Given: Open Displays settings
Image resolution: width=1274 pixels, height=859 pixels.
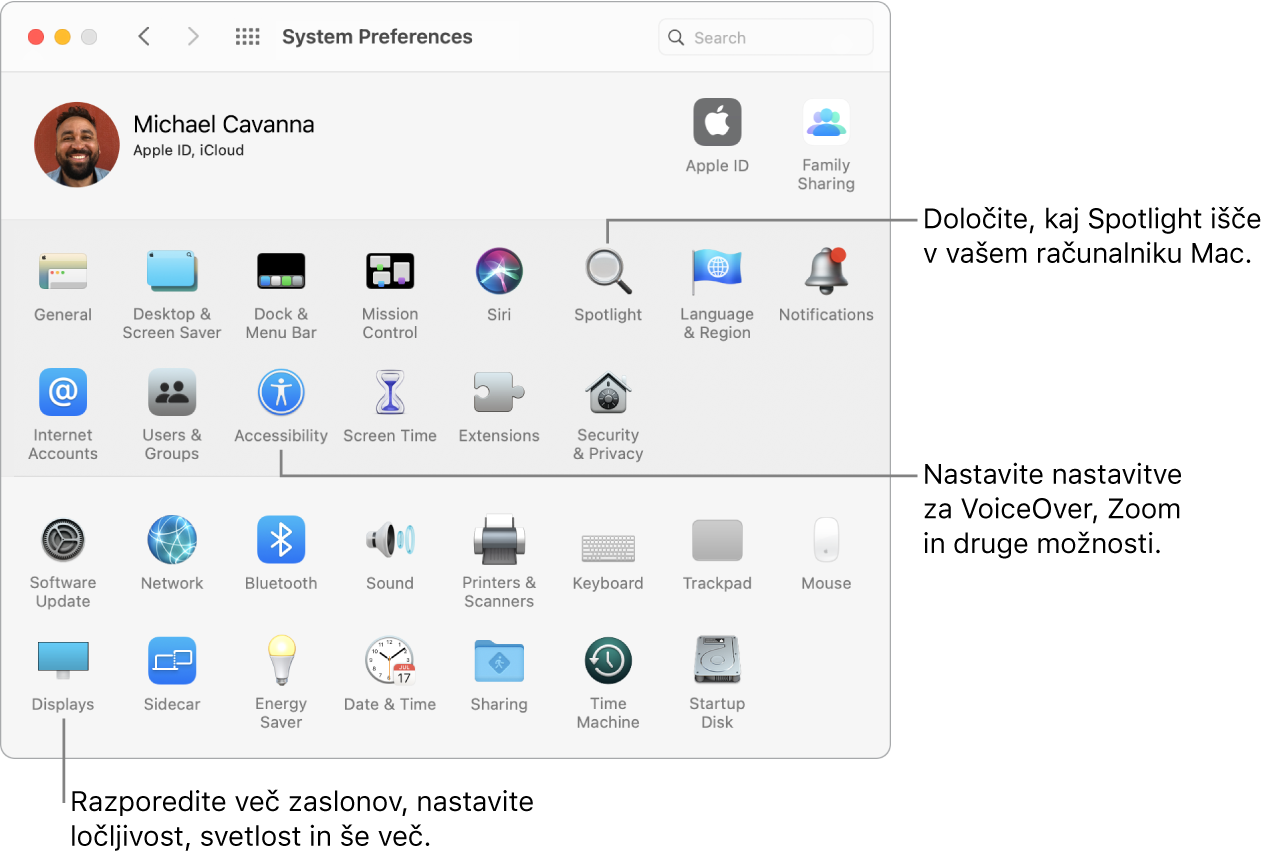Looking at the screenshot, I should point(62,661).
